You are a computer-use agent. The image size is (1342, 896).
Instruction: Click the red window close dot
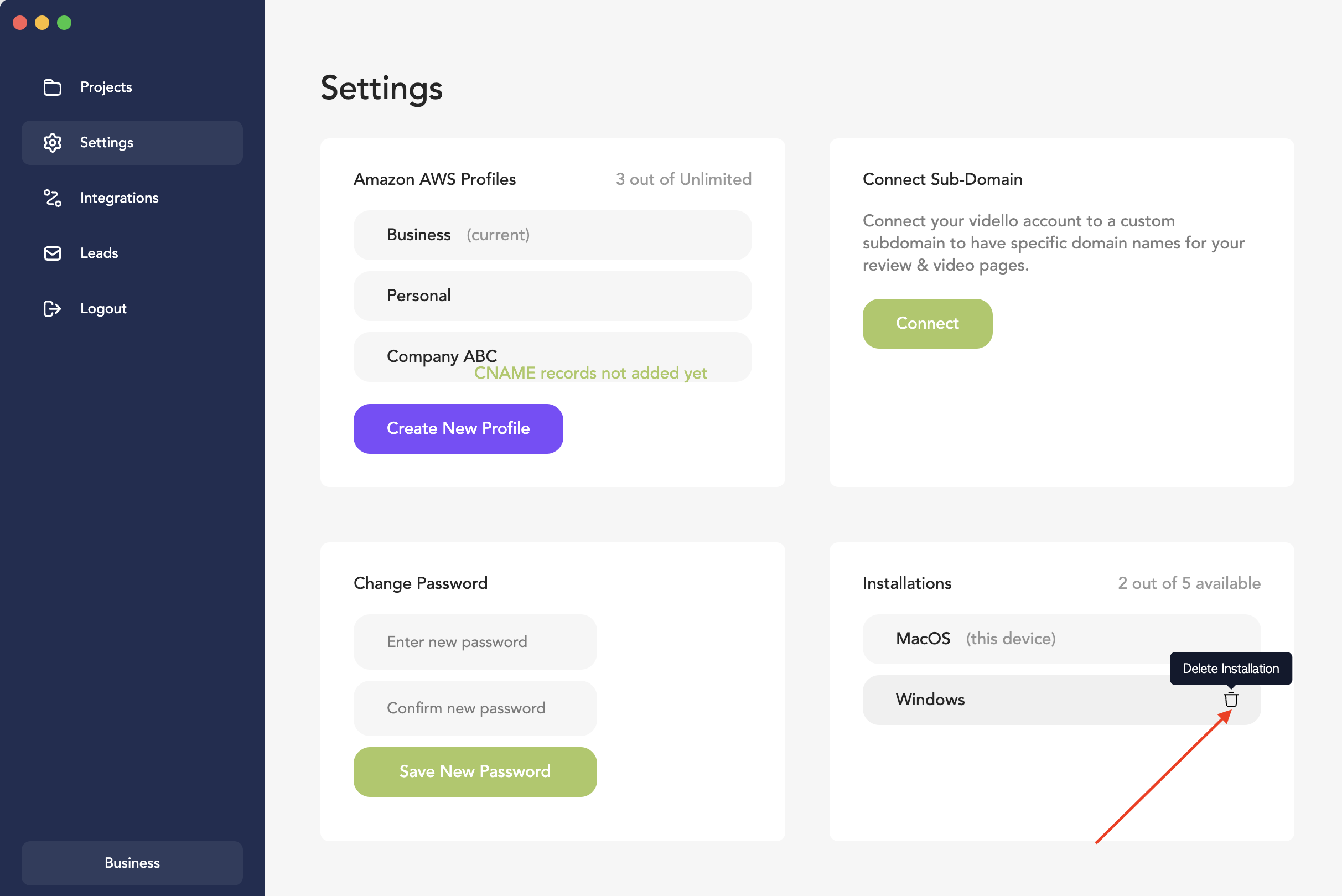(x=20, y=23)
